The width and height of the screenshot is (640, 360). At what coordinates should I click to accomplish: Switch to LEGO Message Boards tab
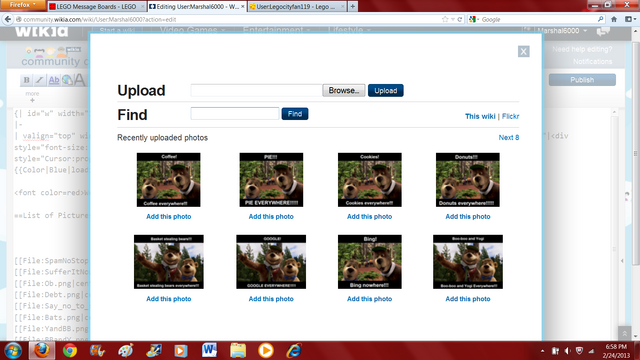pyautogui.click(x=96, y=7)
